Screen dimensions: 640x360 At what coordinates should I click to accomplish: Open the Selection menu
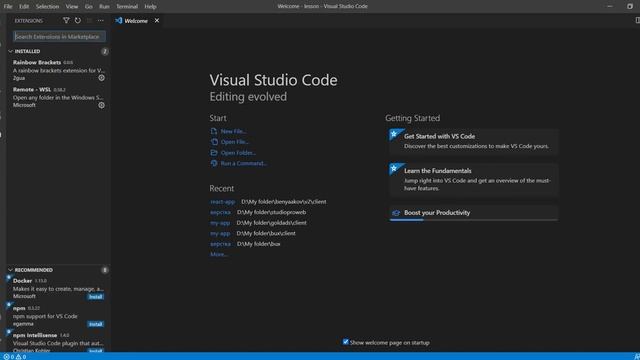pos(47,6)
